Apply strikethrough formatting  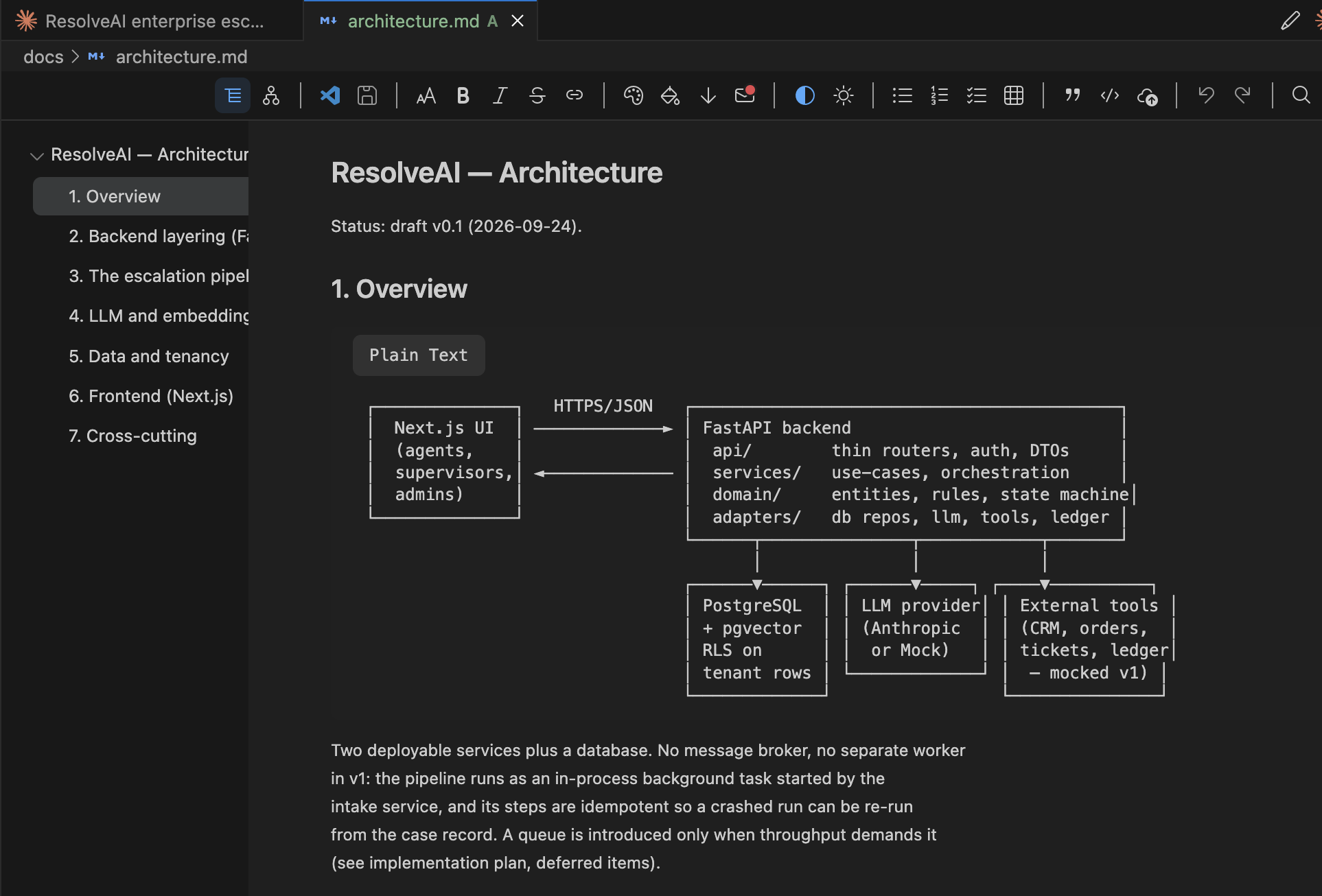tap(537, 95)
